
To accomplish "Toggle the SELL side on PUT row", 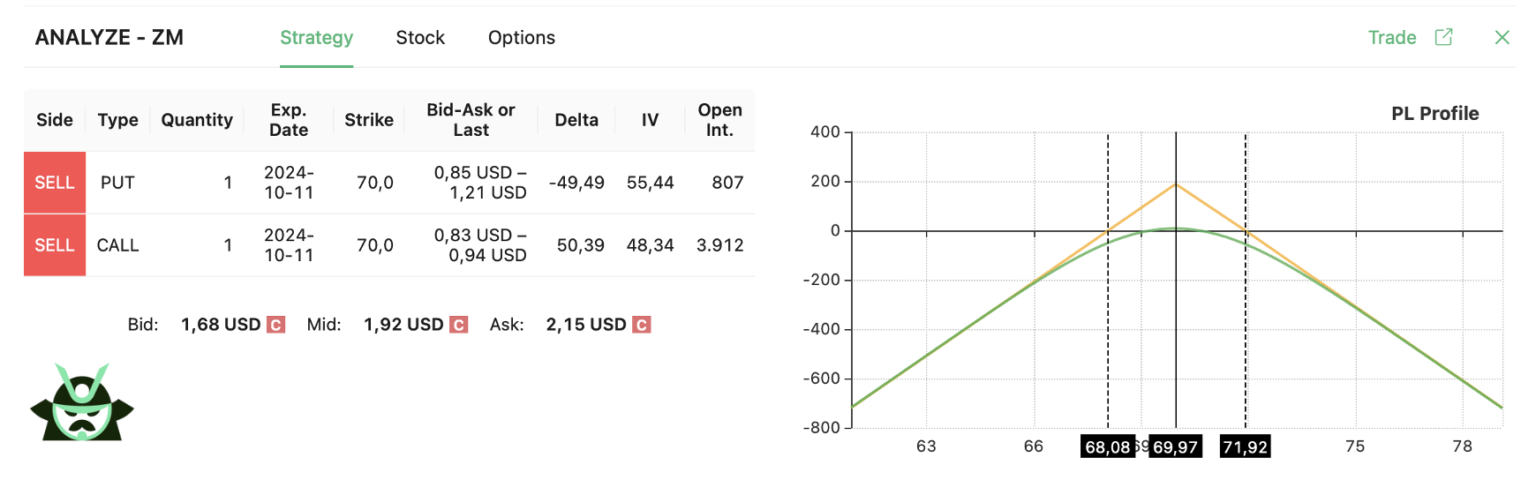I will pos(54,183).
